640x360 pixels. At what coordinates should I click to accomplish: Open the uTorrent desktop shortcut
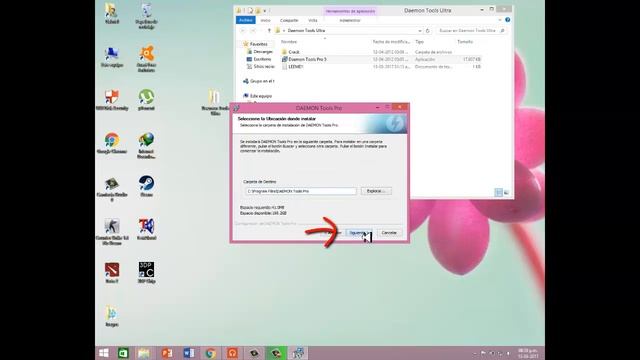(146, 100)
